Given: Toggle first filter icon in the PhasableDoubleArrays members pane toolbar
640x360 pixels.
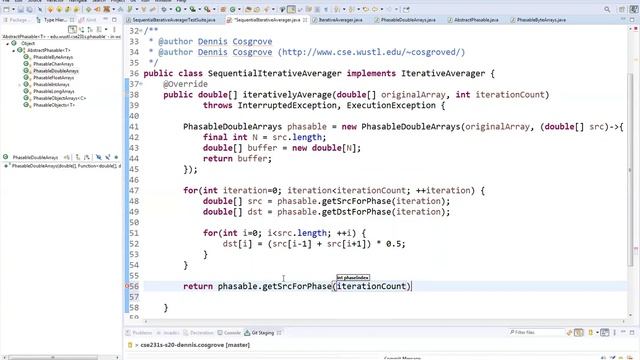Looking at the screenshot, I should click(98, 157).
